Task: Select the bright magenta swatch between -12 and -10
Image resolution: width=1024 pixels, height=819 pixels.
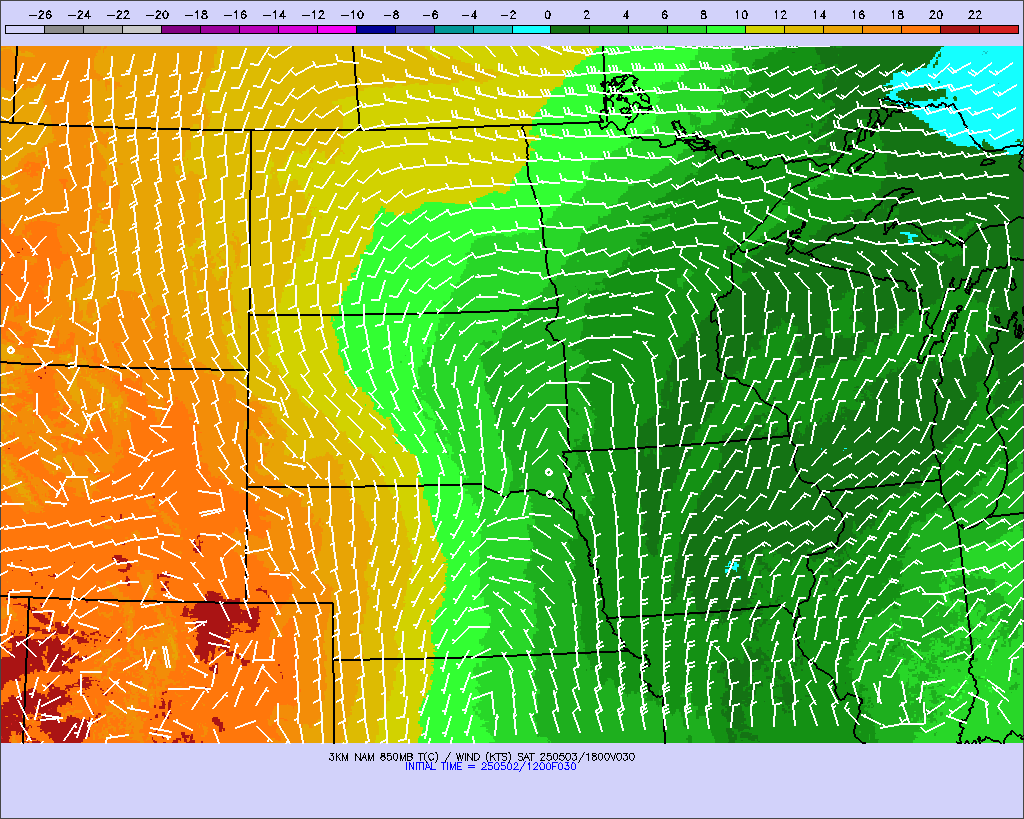Action: [x=337, y=29]
